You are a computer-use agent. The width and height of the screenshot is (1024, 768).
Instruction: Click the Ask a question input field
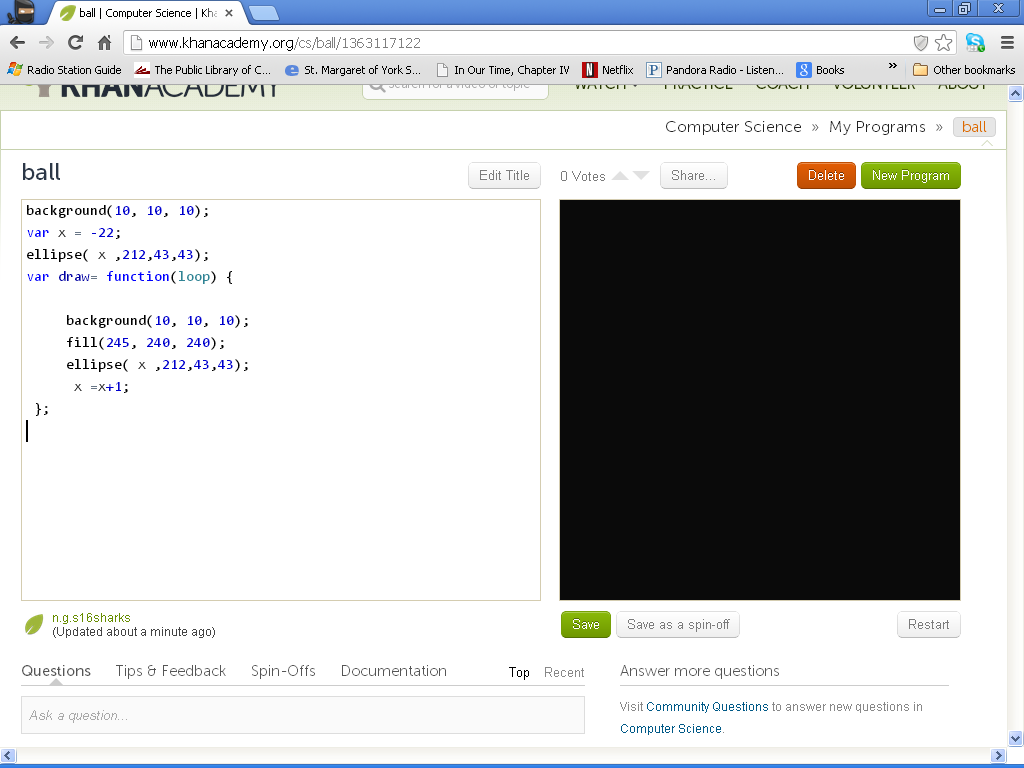pos(300,714)
